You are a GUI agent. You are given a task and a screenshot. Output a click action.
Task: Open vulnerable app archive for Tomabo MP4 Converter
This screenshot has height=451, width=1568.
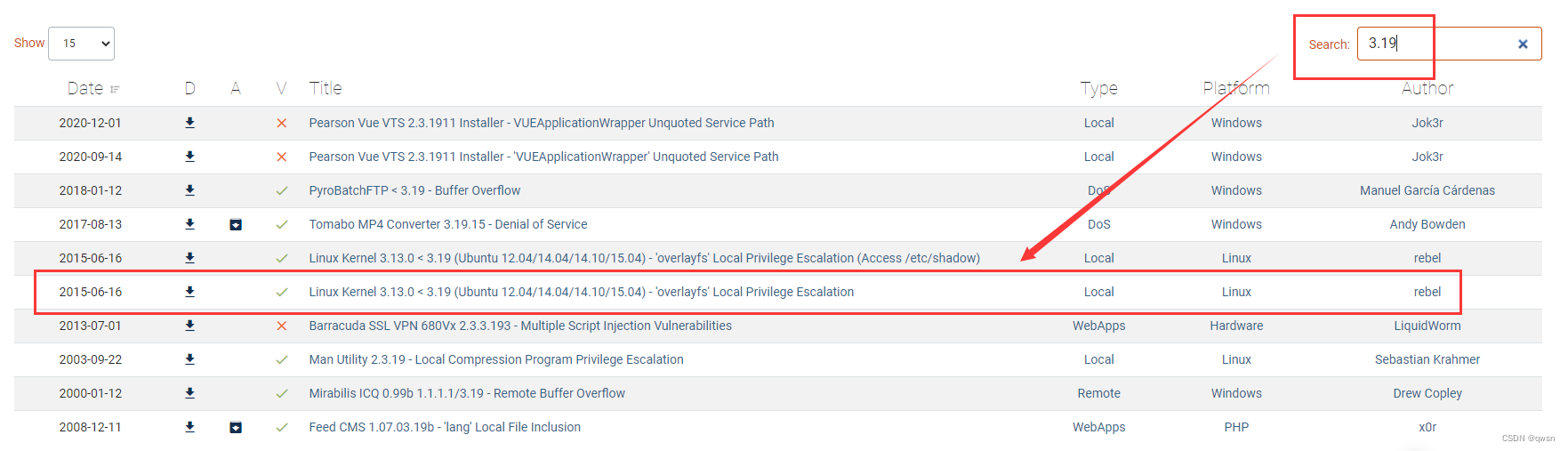pyautogui.click(x=236, y=224)
